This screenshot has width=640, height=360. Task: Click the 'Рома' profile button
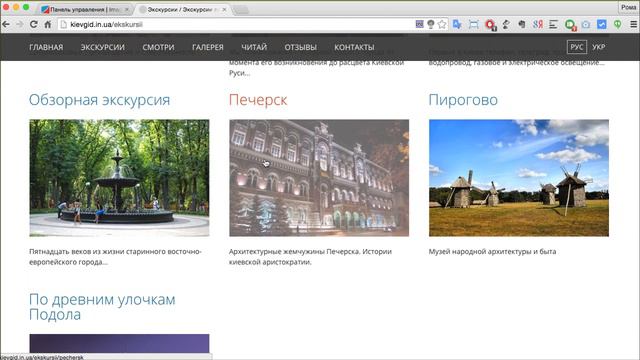[629, 7]
